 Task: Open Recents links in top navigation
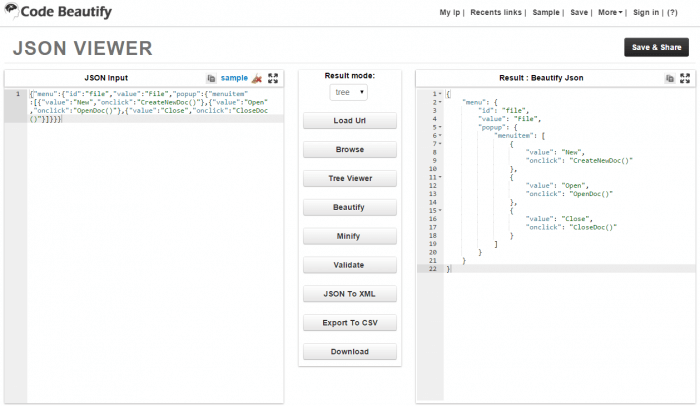click(496, 13)
